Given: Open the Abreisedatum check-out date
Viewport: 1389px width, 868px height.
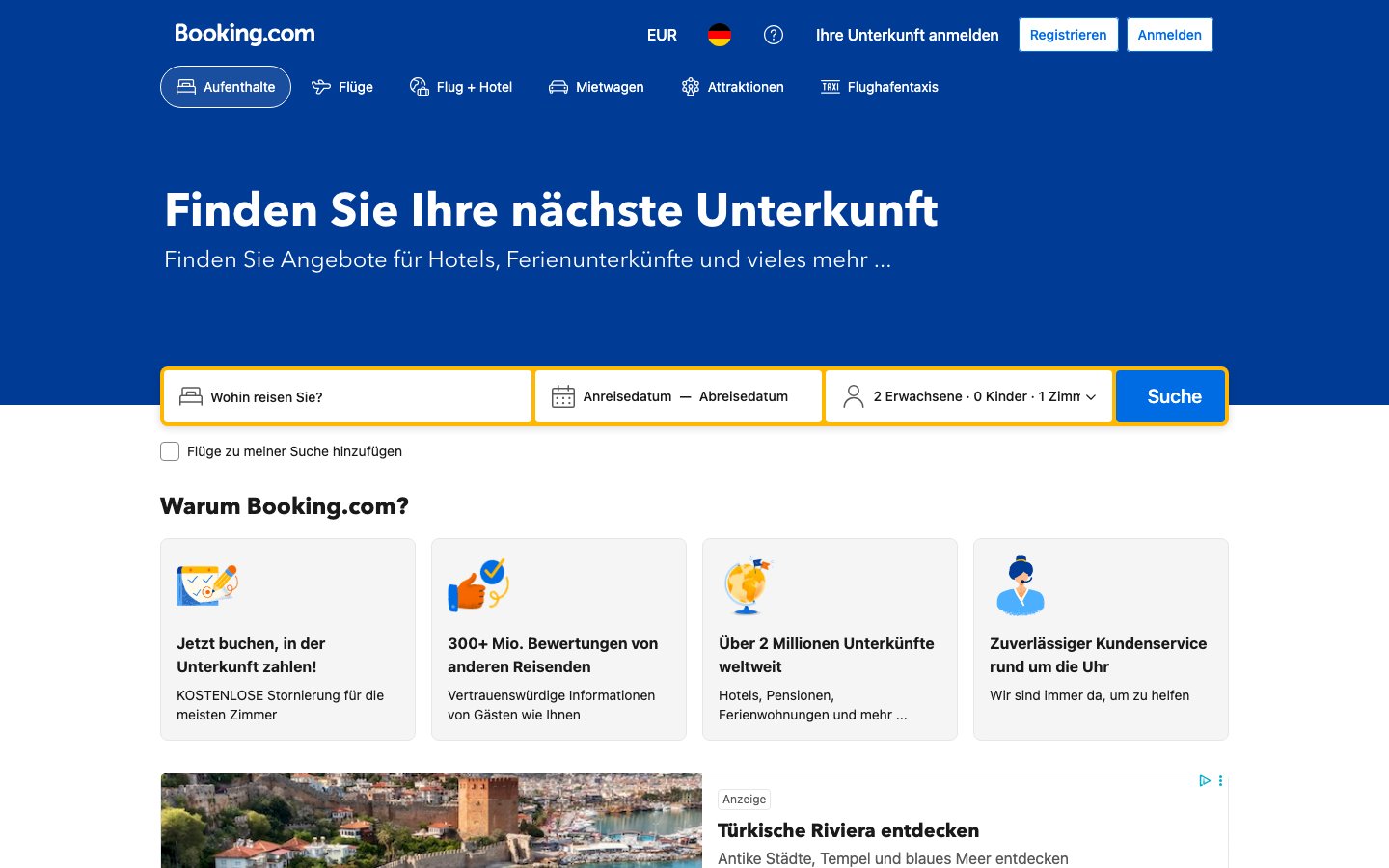Looking at the screenshot, I should pos(744,396).
